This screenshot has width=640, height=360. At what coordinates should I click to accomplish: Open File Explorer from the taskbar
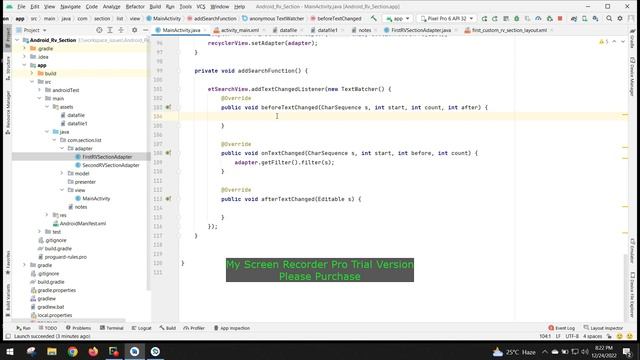pyautogui.click(x=52, y=351)
